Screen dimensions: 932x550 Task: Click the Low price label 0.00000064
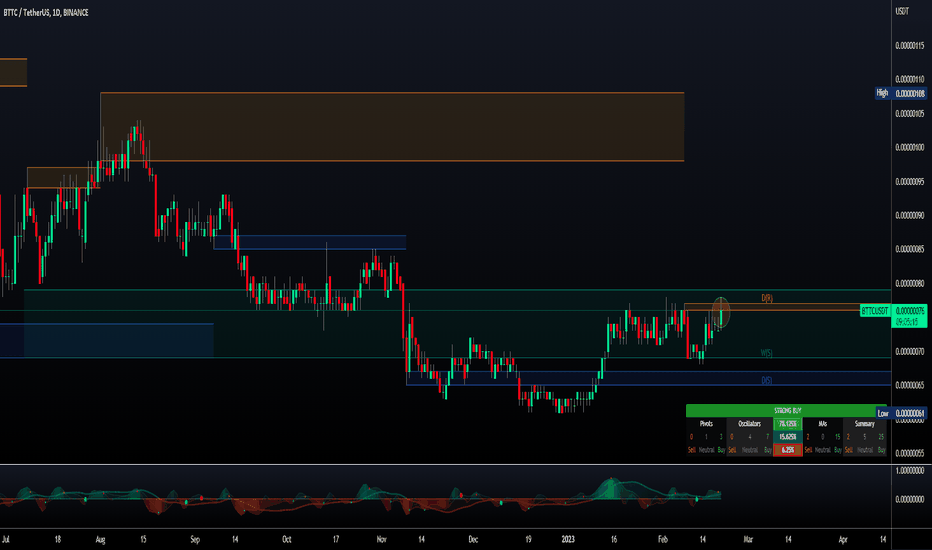coord(902,413)
